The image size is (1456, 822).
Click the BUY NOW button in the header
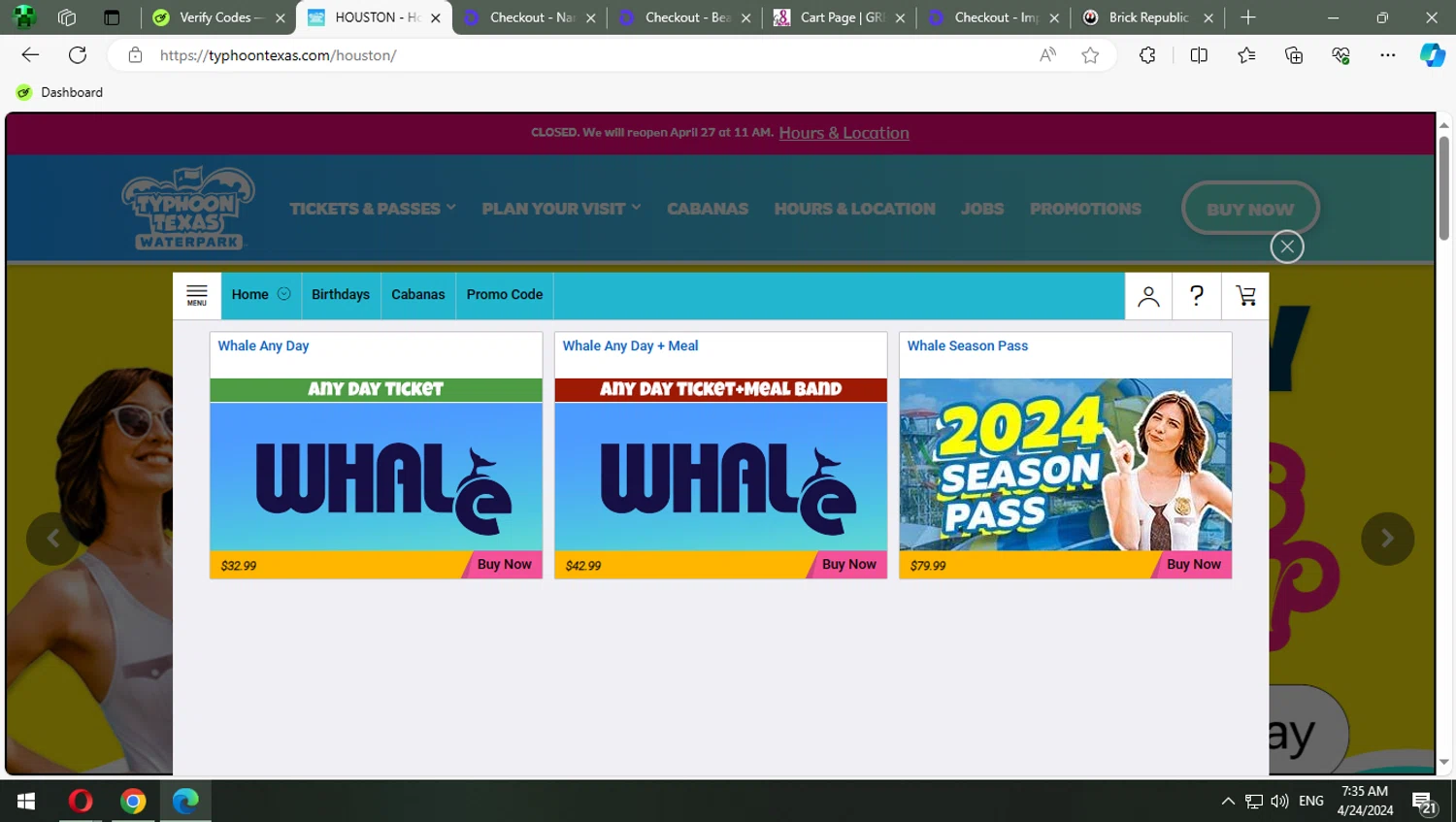pyautogui.click(x=1250, y=208)
